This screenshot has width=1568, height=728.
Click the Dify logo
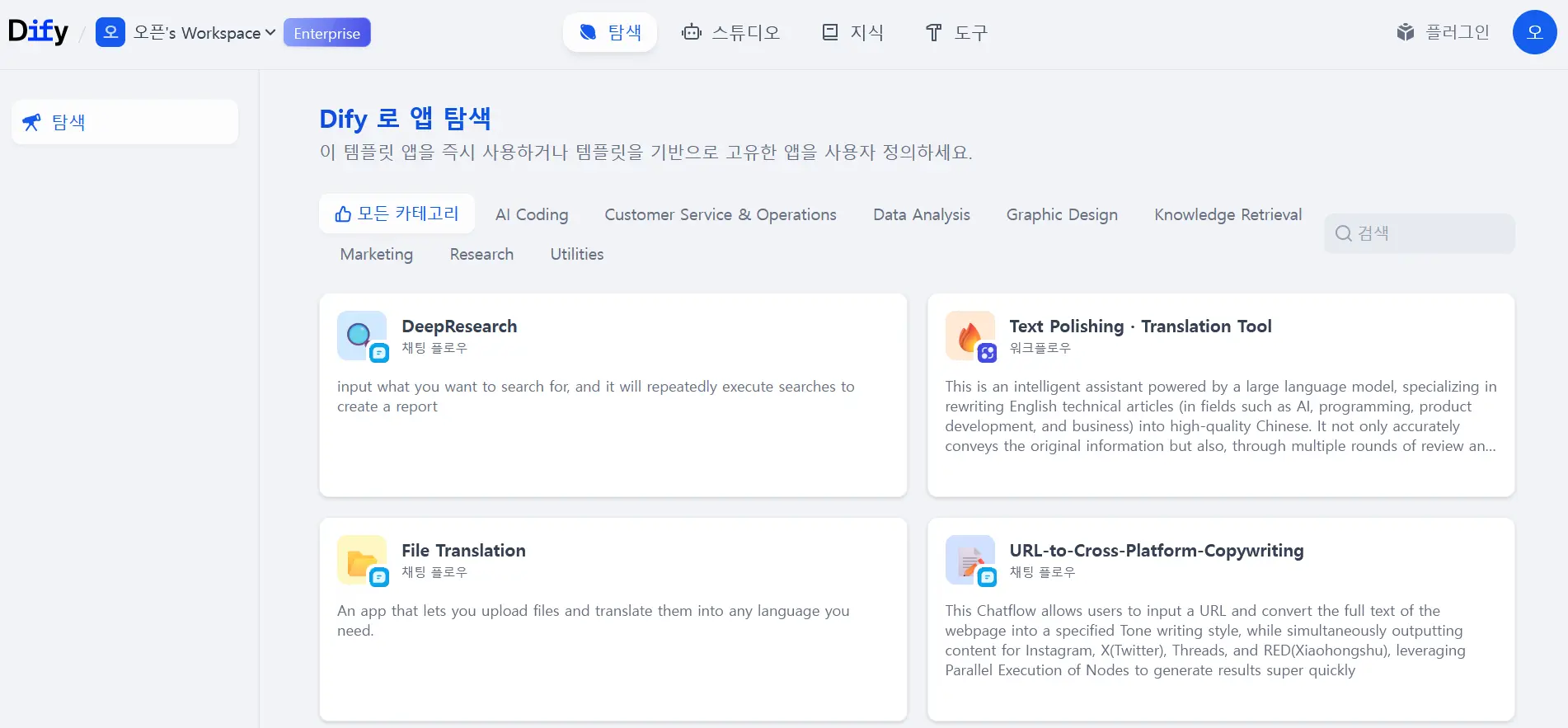38,32
